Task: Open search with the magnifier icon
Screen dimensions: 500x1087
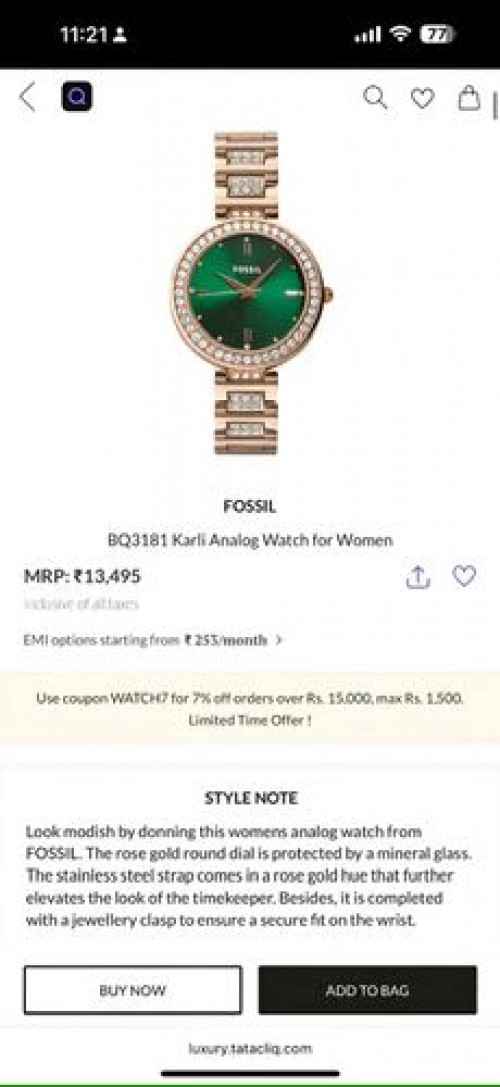Action: 375,98
